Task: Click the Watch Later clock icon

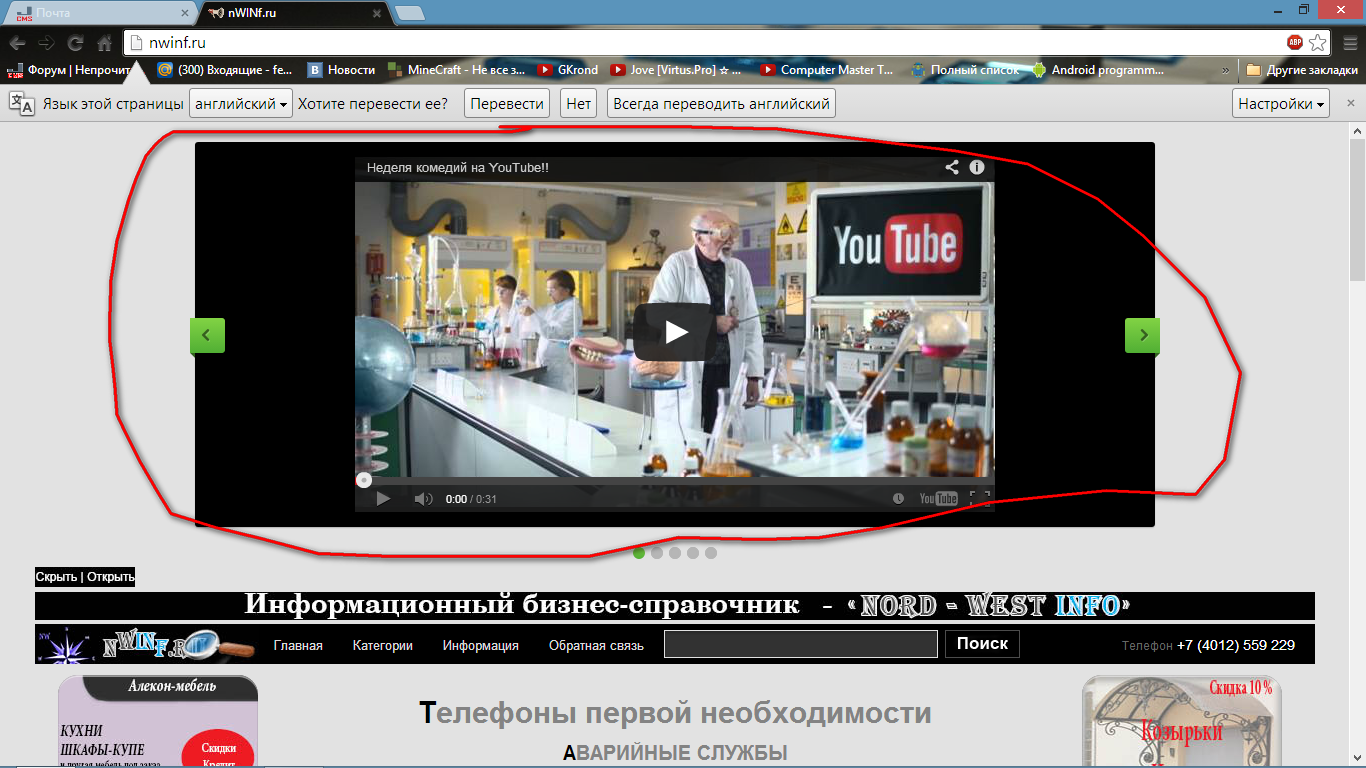Action: pyautogui.click(x=899, y=499)
